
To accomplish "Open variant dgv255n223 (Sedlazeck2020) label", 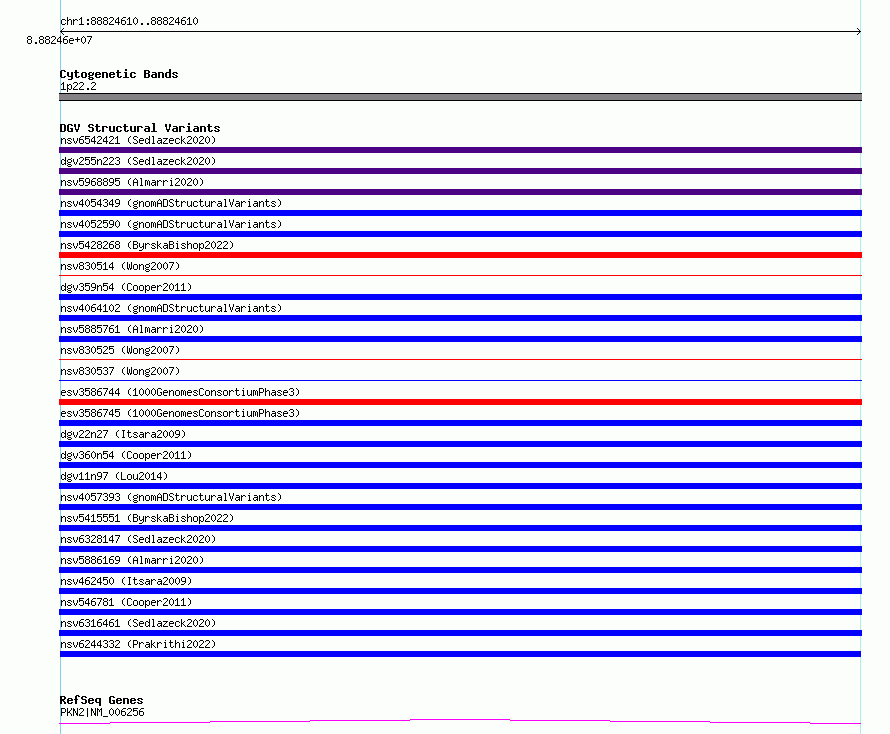I will (138, 161).
